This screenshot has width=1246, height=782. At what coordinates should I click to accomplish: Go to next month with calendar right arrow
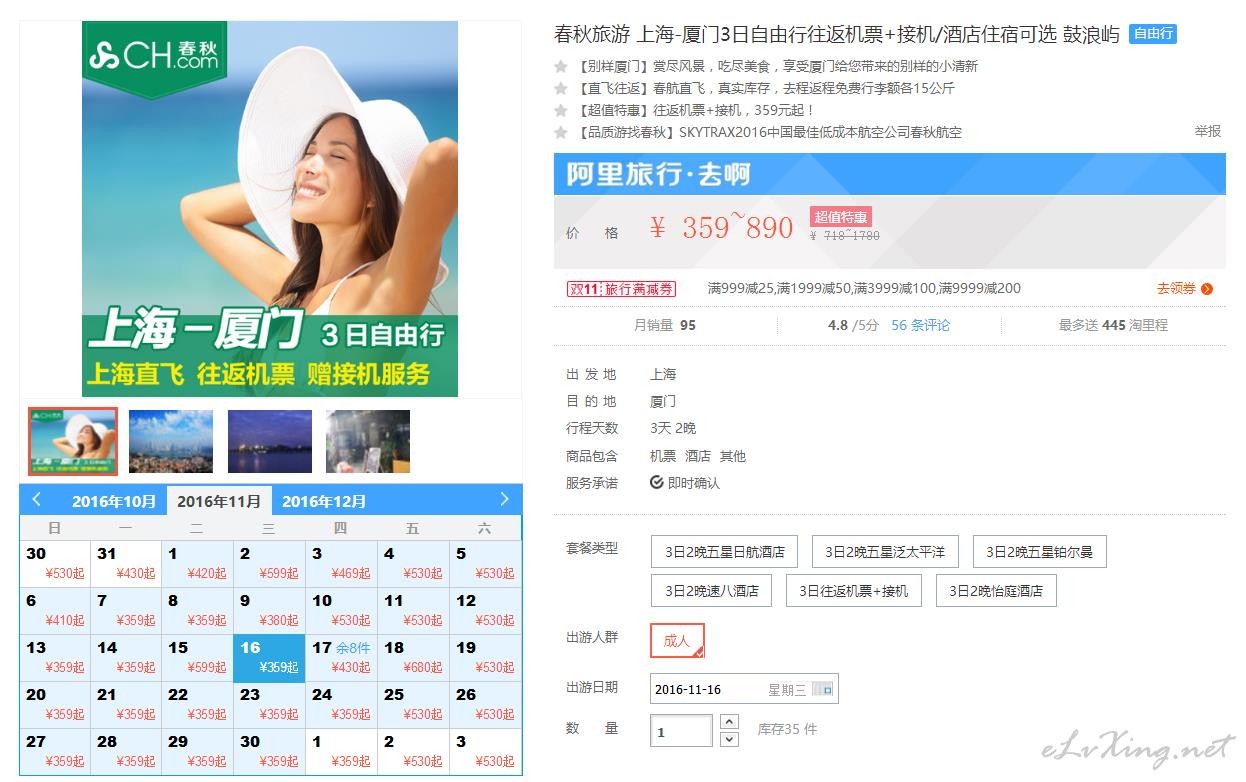point(505,499)
